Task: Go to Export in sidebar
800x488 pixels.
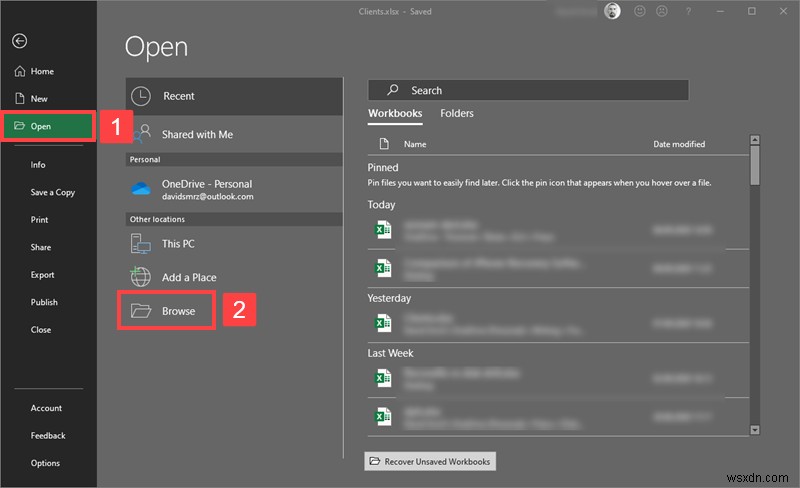Action: (42, 274)
